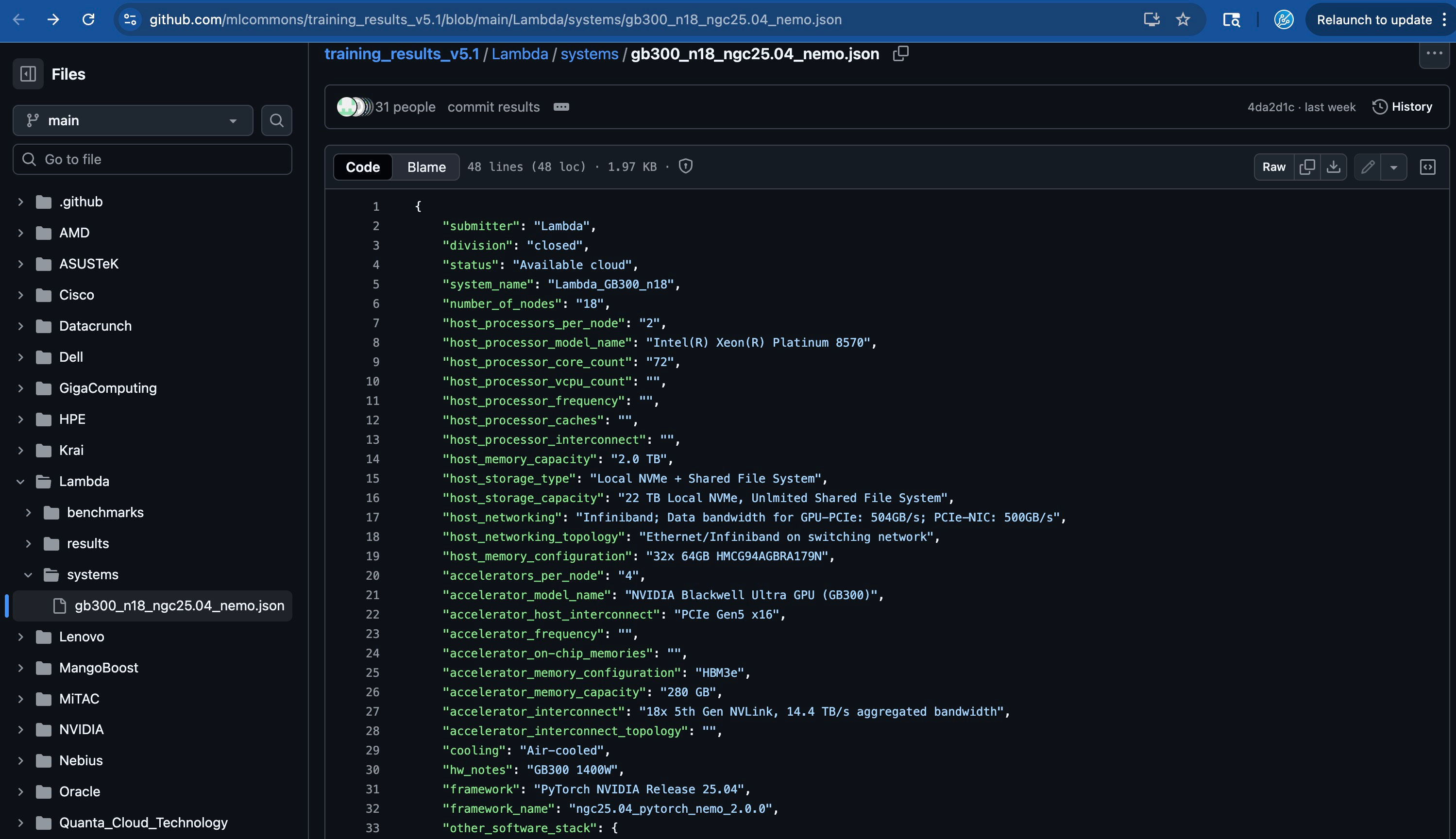Click the search files magnifier button
The height and width of the screenshot is (839, 1456).
point(277,120)
